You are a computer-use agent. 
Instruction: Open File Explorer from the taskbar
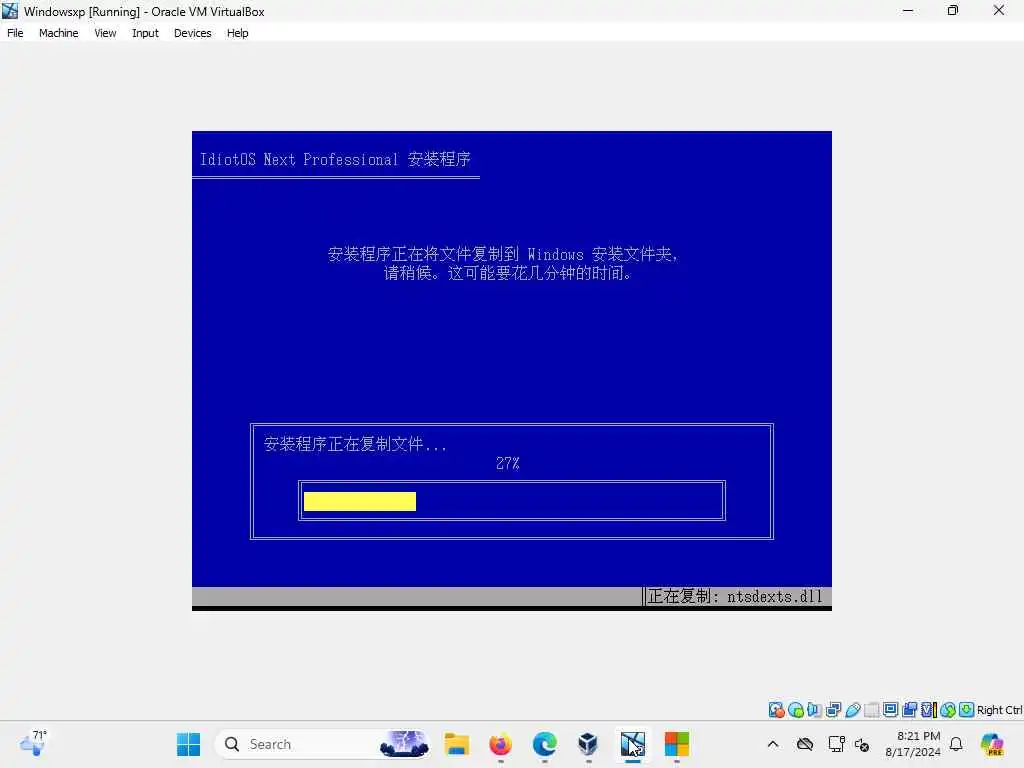click(456, 744)
